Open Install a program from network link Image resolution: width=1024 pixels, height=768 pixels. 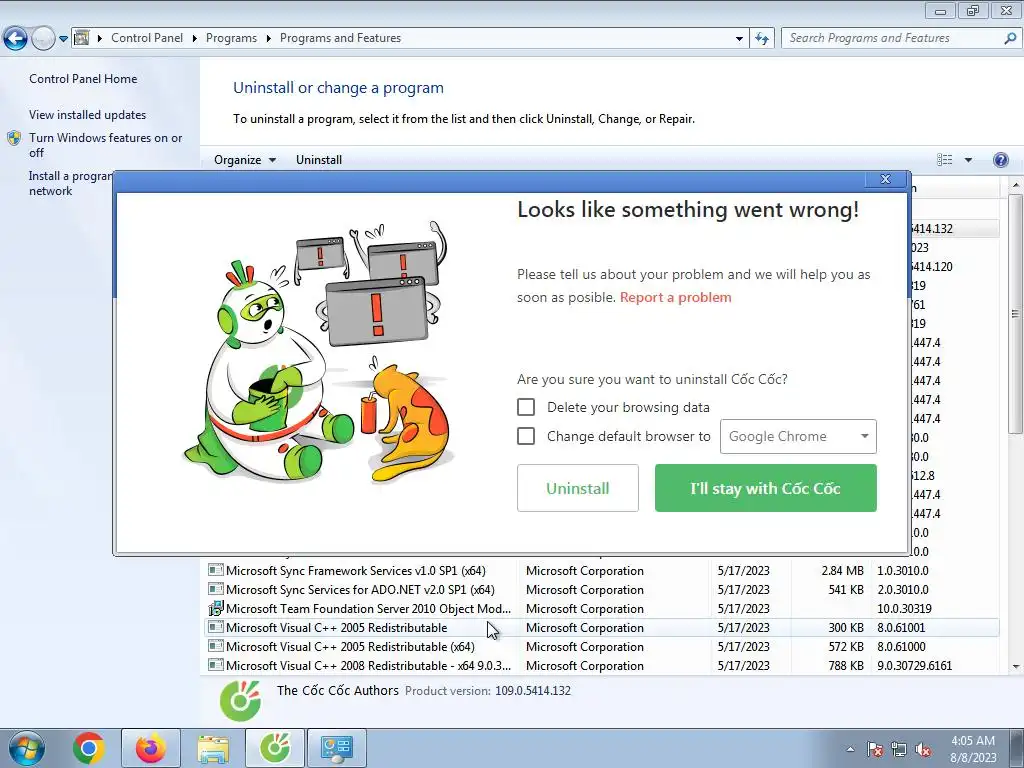point(70,184)
